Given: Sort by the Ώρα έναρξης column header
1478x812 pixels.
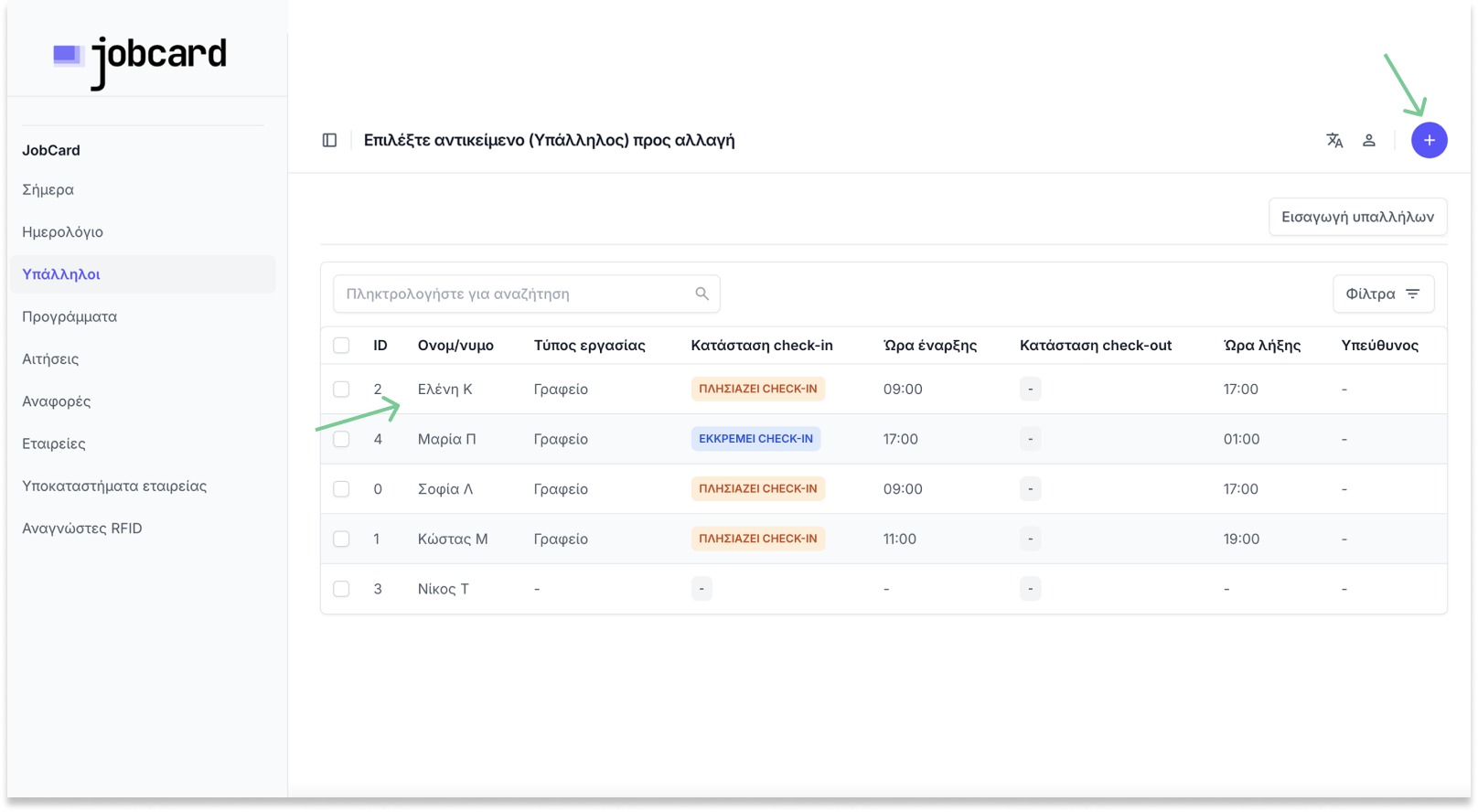Looking at the screenshot, I should (929, 345).
